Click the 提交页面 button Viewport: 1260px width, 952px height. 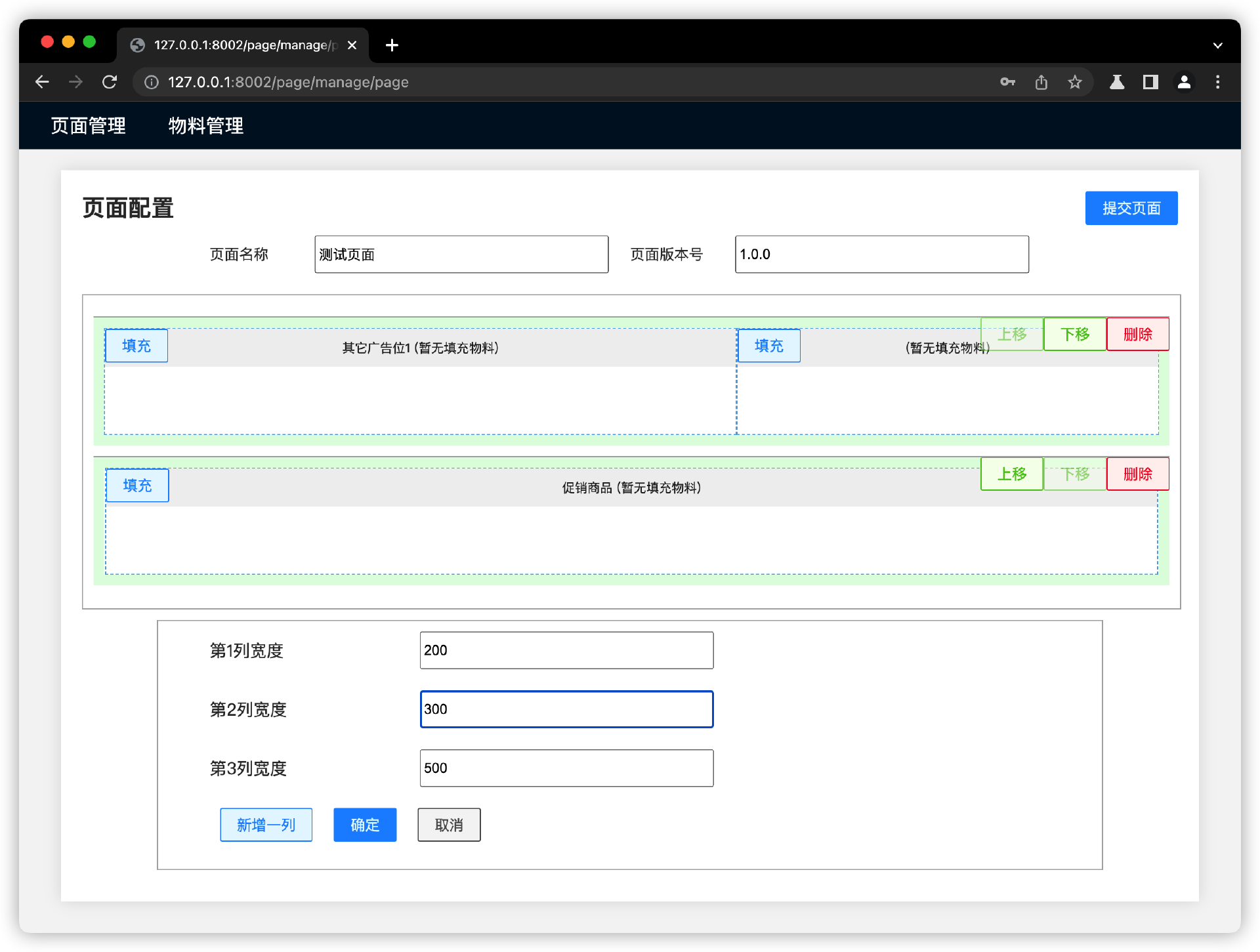tap(1131, 208)
